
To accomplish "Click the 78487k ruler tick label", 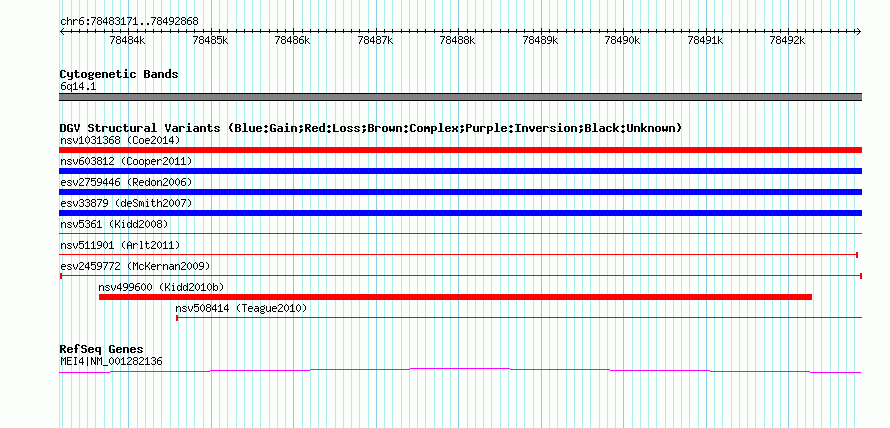I will 375,40.
